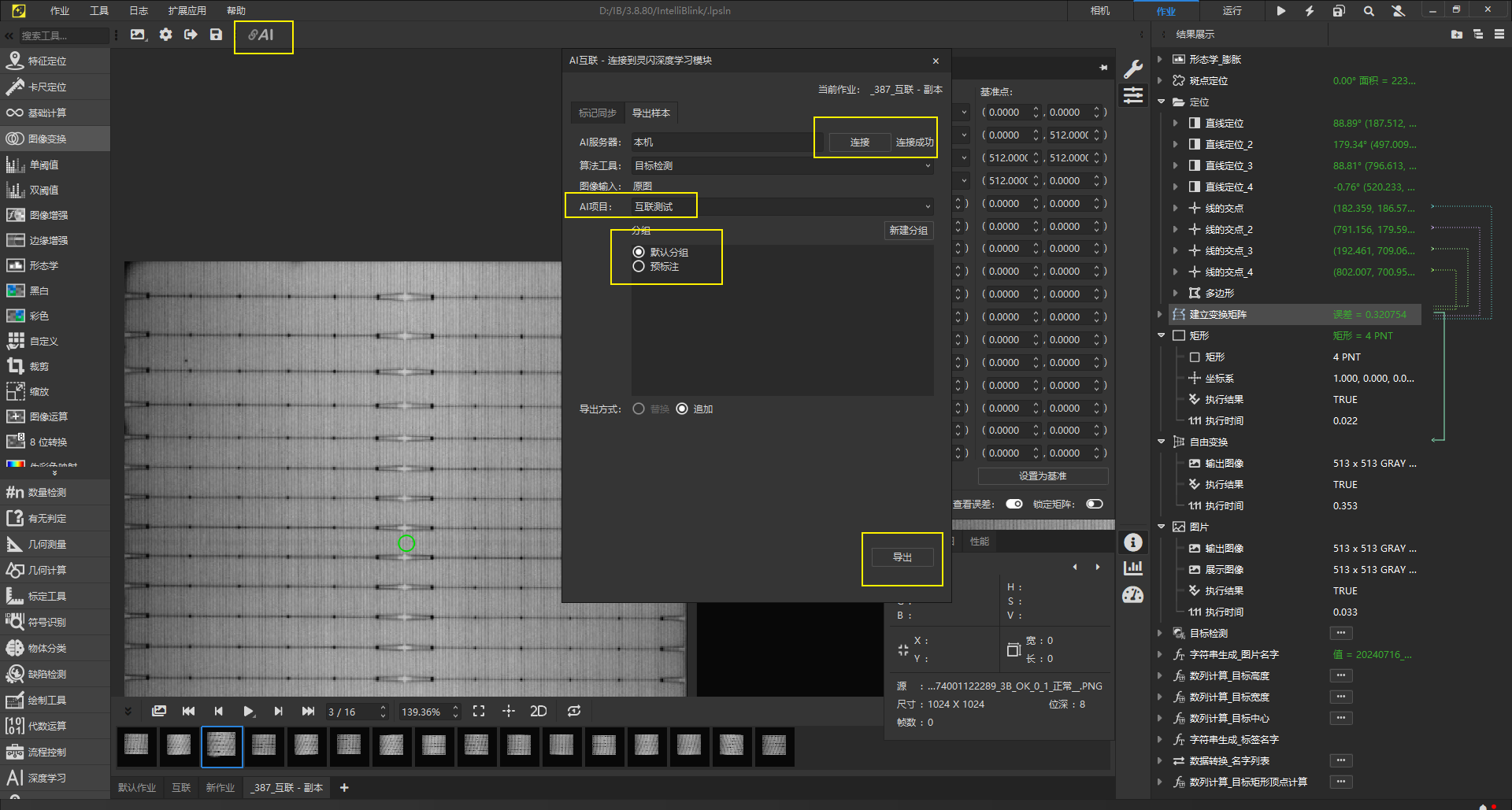This screenshot has height=810, width=1512.
Task: Collapse the 自由变换 tree node
Action: [x=1161, y=442]
